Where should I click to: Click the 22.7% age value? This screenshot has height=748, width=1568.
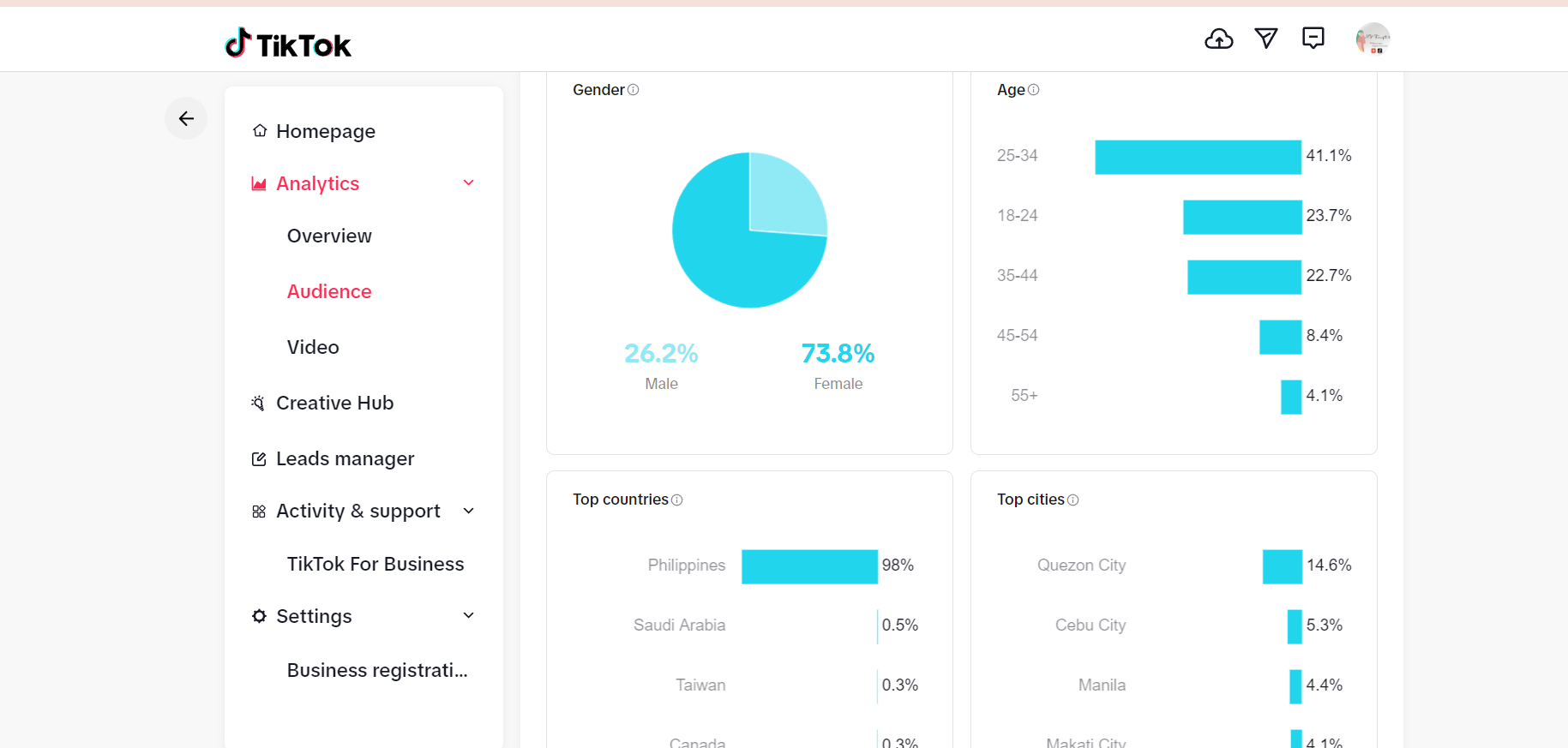coord(1329,275)
